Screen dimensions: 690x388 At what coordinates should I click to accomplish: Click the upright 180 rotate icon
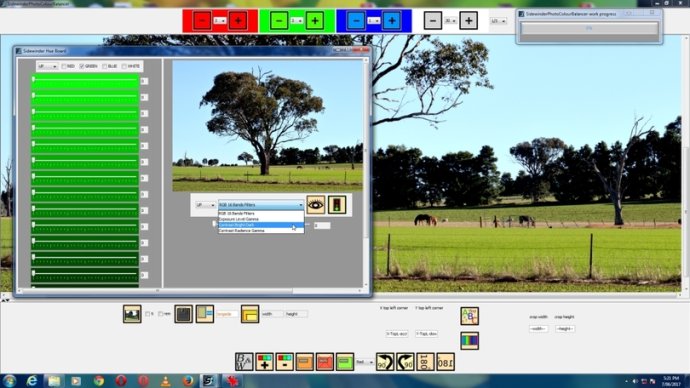tap(425, 362)
